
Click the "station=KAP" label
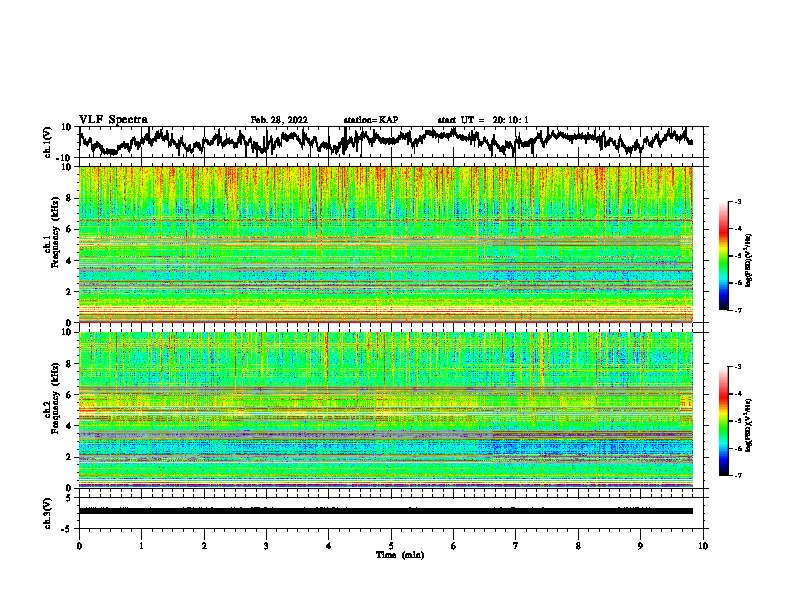[371, 120]
